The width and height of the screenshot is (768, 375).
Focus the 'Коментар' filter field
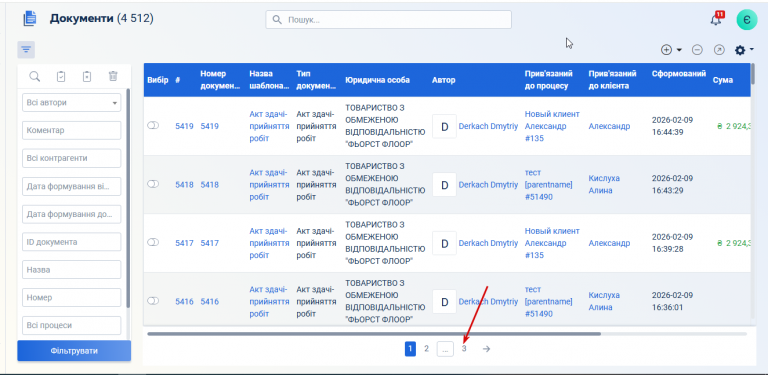72,131
